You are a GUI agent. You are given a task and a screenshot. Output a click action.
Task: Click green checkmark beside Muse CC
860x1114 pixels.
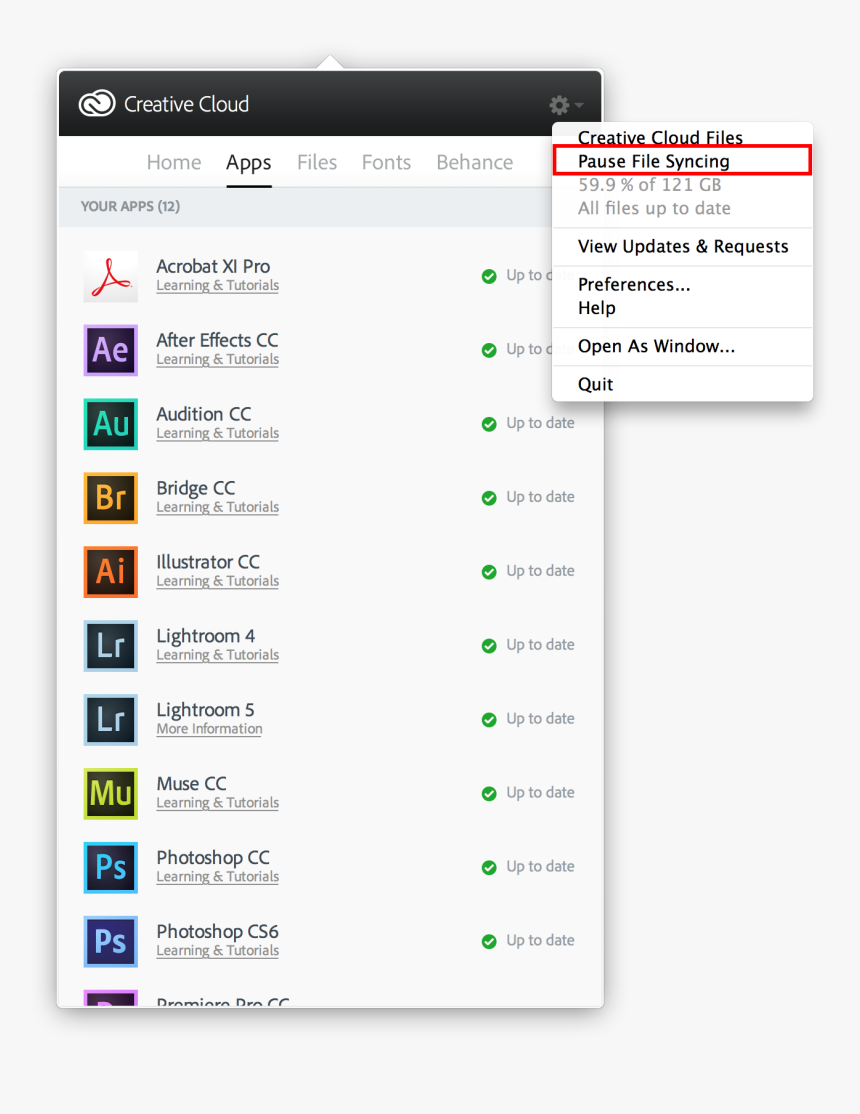(489, 794)
